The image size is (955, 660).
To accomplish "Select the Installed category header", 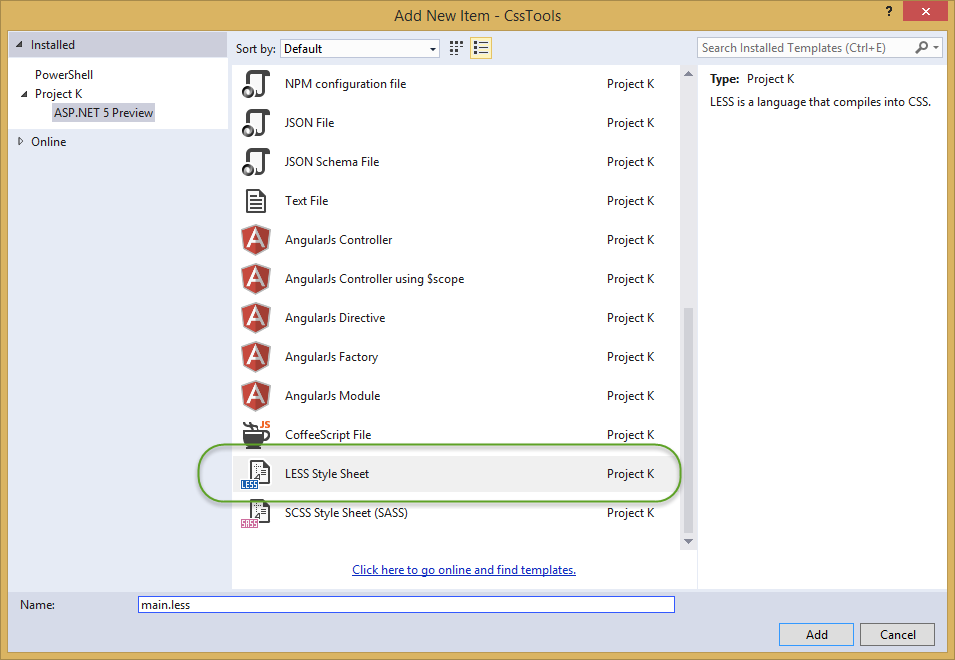I will pyautogui.click(x=53, y=45).
